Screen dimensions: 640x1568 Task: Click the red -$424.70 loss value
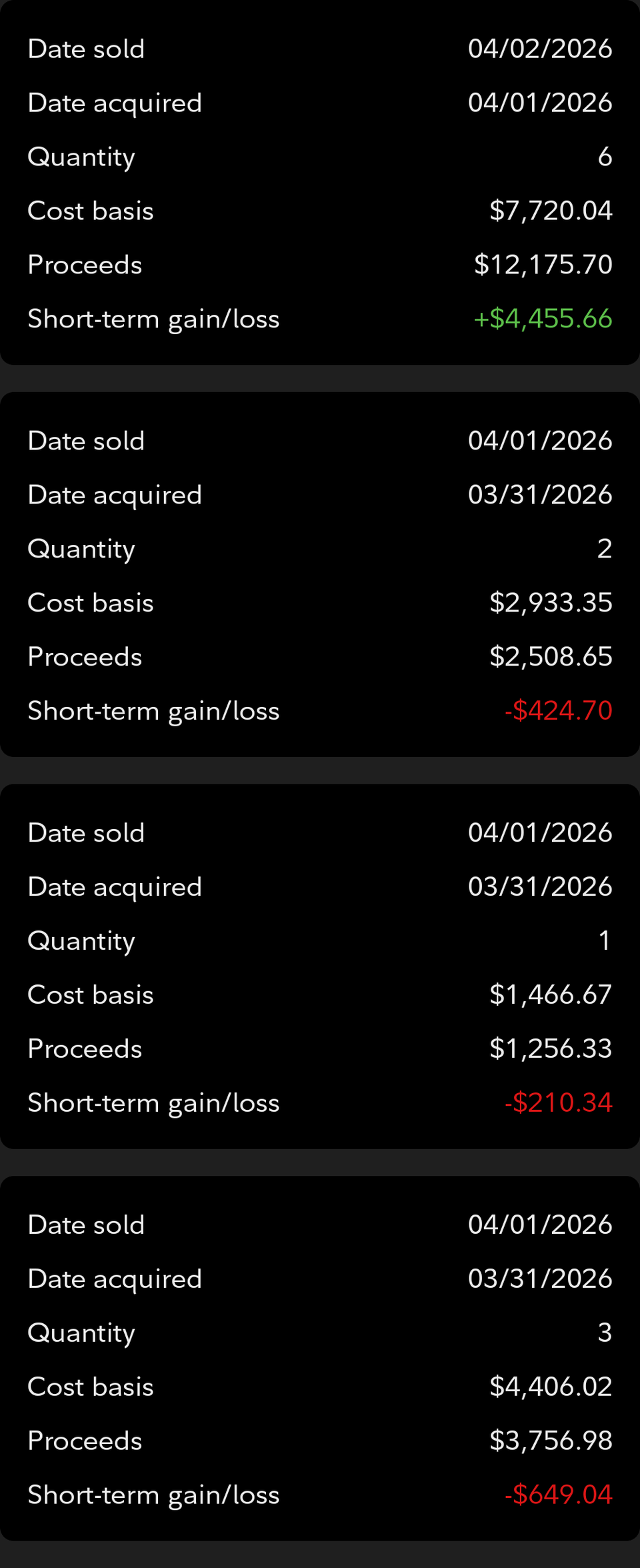coord(558,711)
